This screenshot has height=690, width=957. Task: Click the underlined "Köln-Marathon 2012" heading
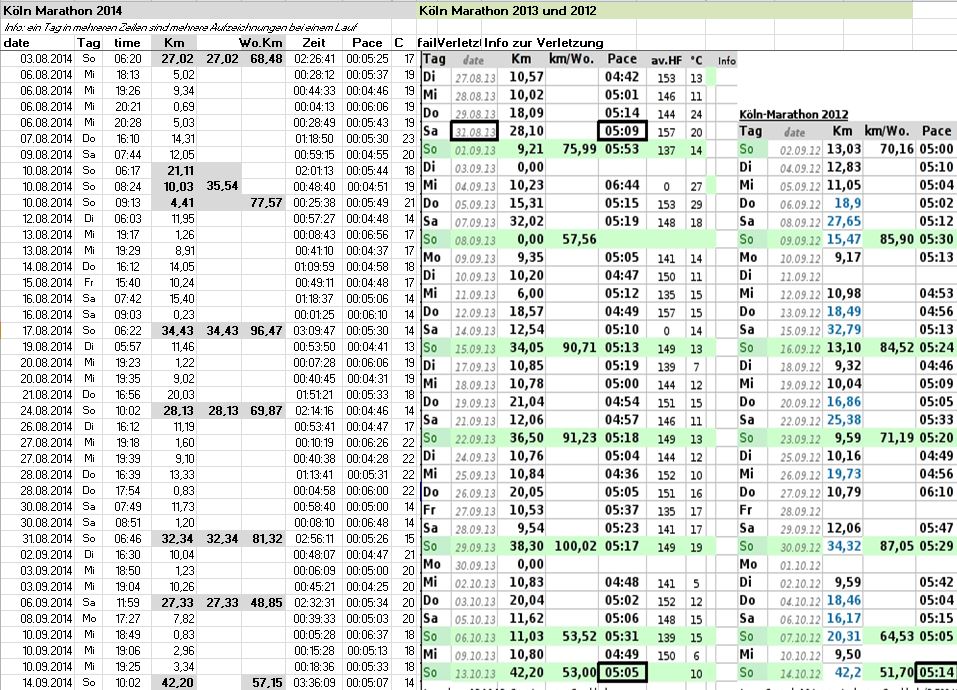793,114
